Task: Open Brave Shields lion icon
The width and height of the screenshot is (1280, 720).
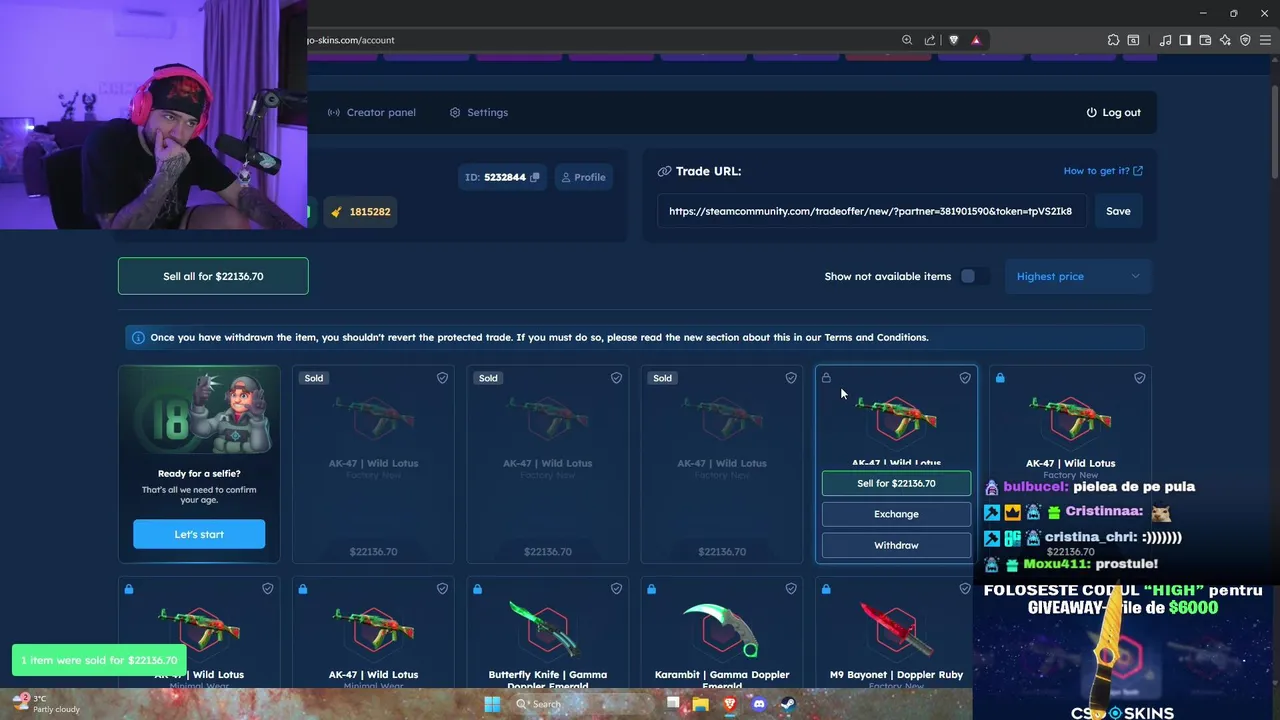Action: point(953,40)
